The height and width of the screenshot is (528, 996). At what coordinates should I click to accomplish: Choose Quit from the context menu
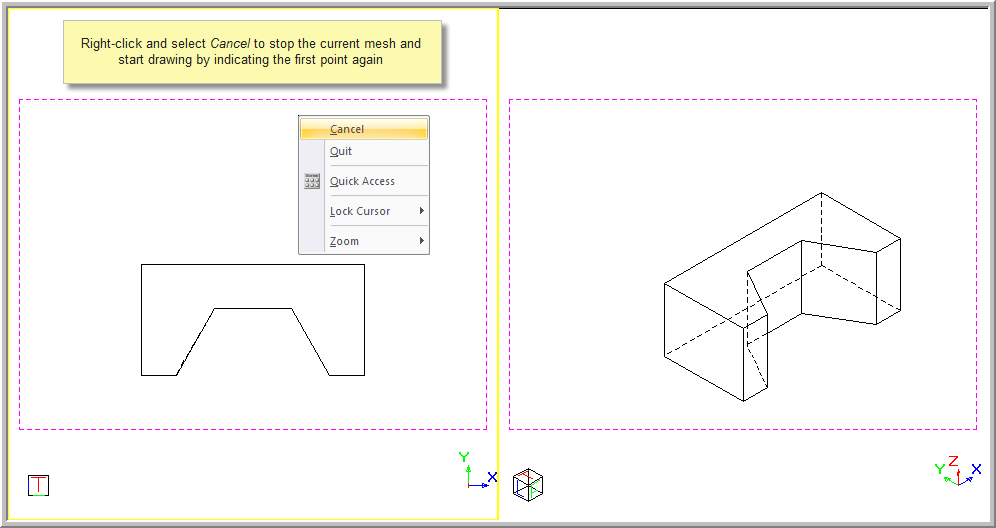(x=341, y=151)
